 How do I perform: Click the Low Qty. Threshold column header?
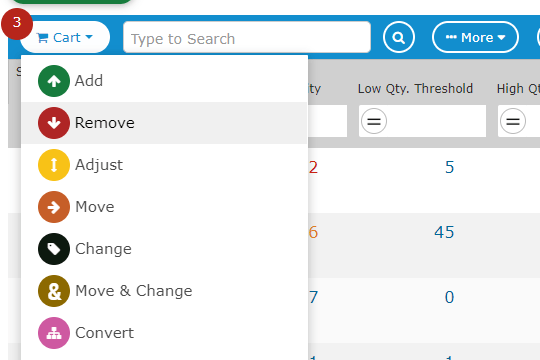(415, 89)
